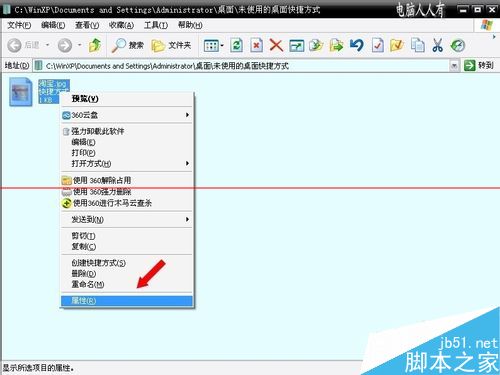Open the Folders pane button
This screenshot has height=375, width=500.
click(171, 45)
